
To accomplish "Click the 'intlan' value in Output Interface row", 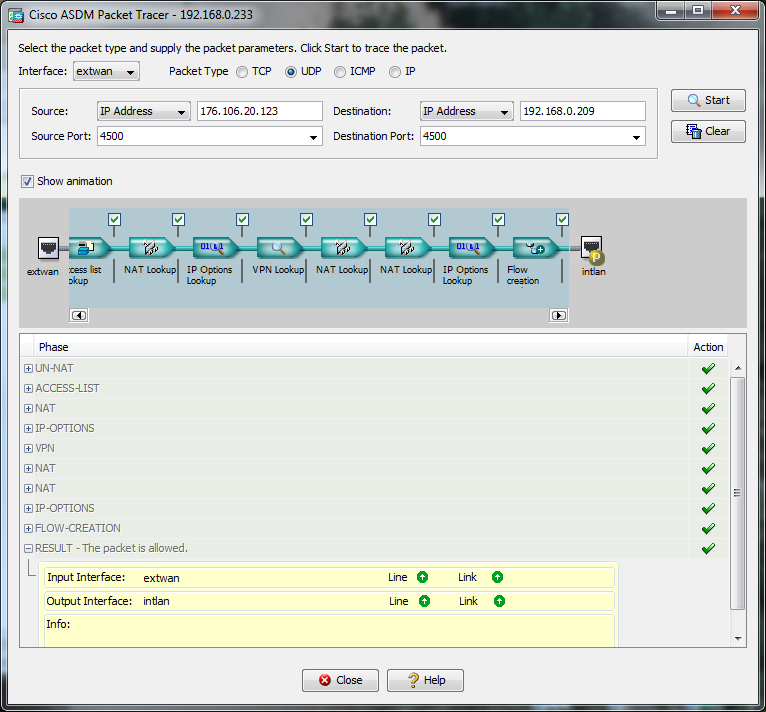I will (156, 602).
